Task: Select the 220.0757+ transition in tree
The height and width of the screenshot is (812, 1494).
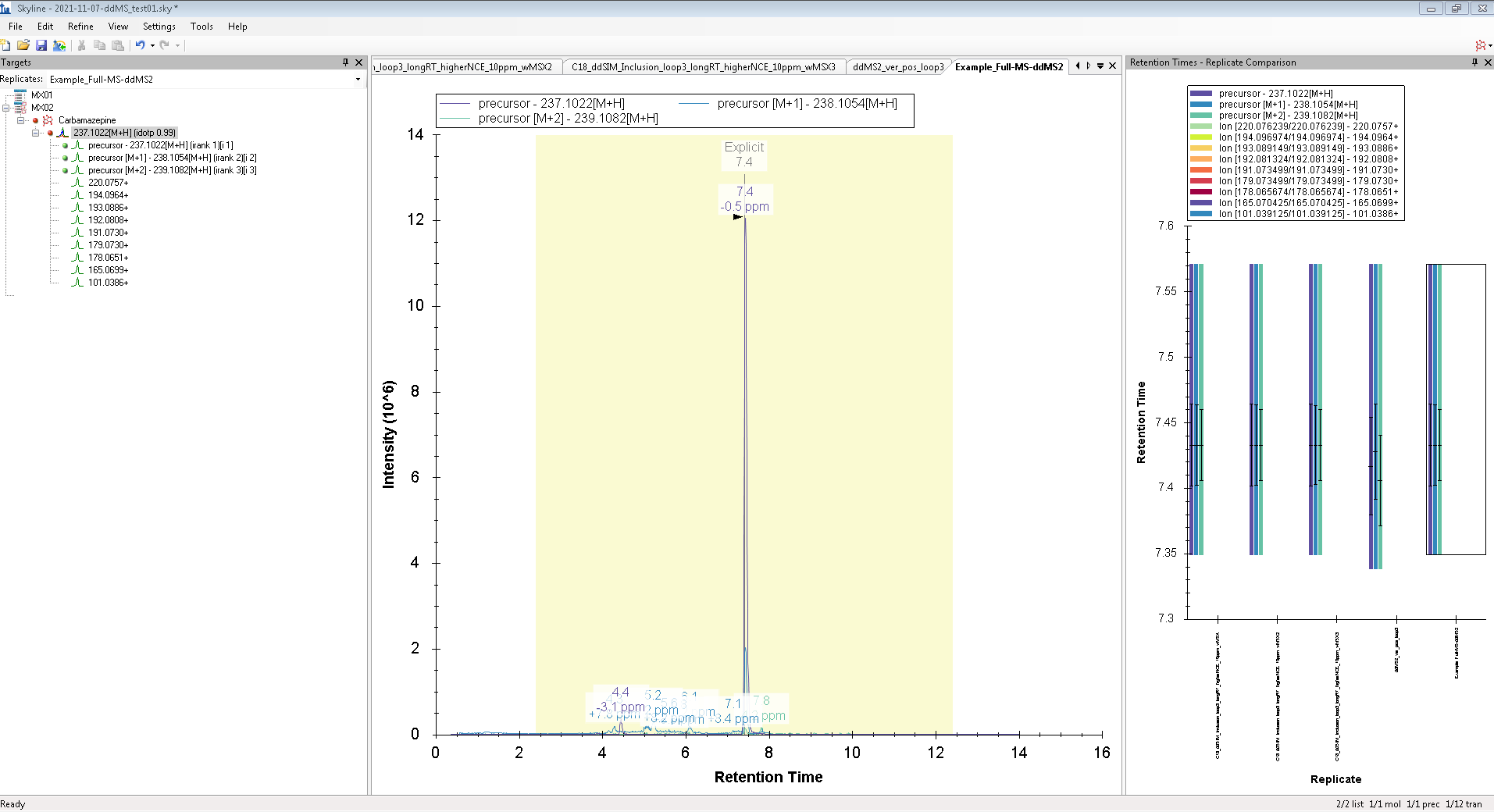Action: (108, 183)
